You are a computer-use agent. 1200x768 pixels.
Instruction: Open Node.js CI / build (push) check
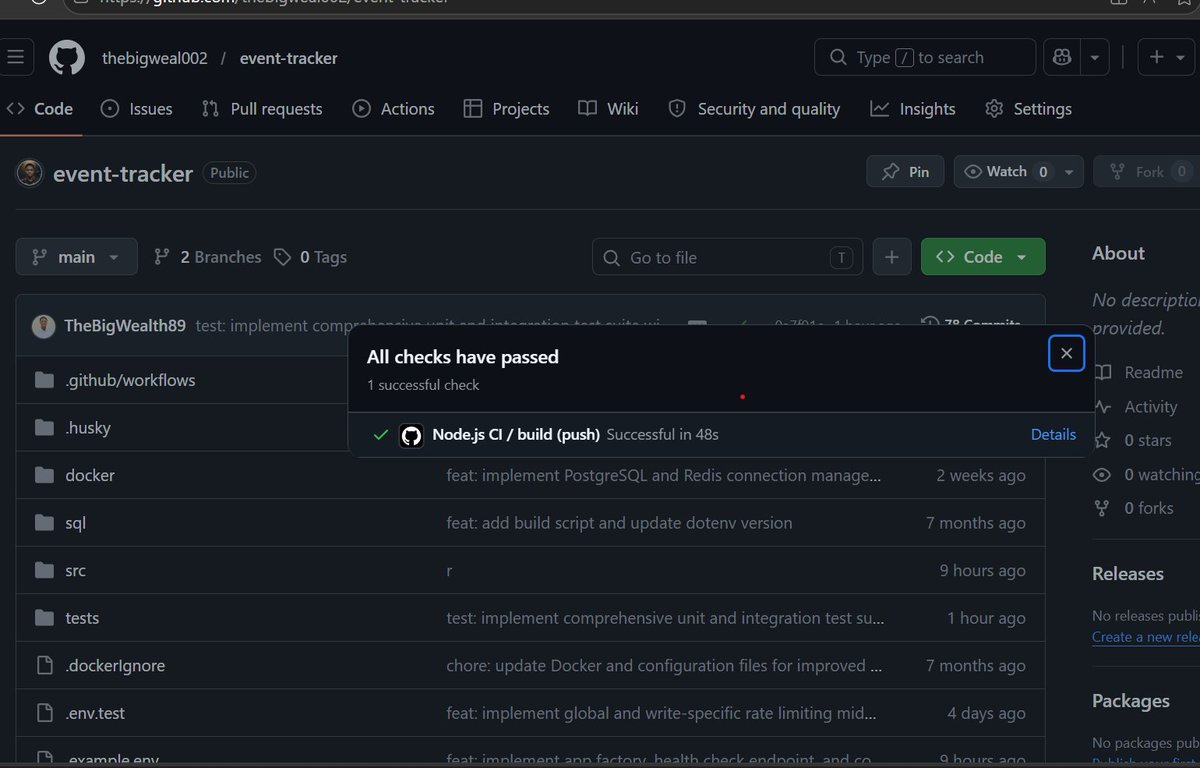point(516,434)
